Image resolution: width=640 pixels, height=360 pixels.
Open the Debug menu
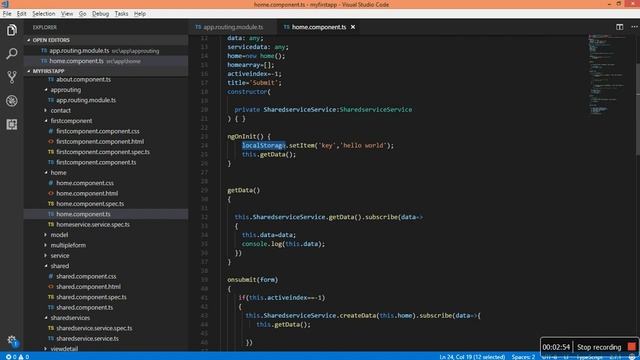[100, 13]
